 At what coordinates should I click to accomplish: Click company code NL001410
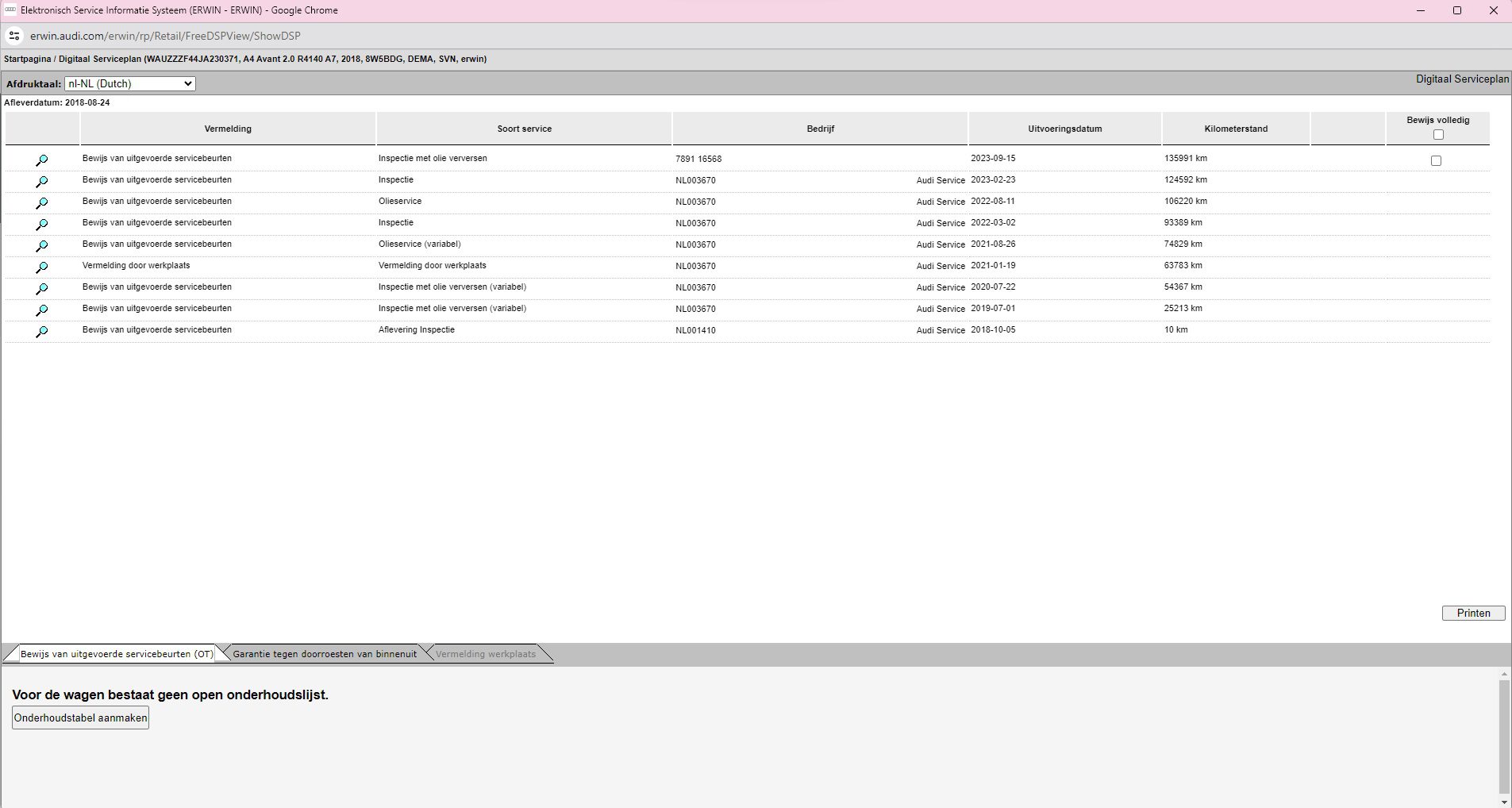point(695,330)
